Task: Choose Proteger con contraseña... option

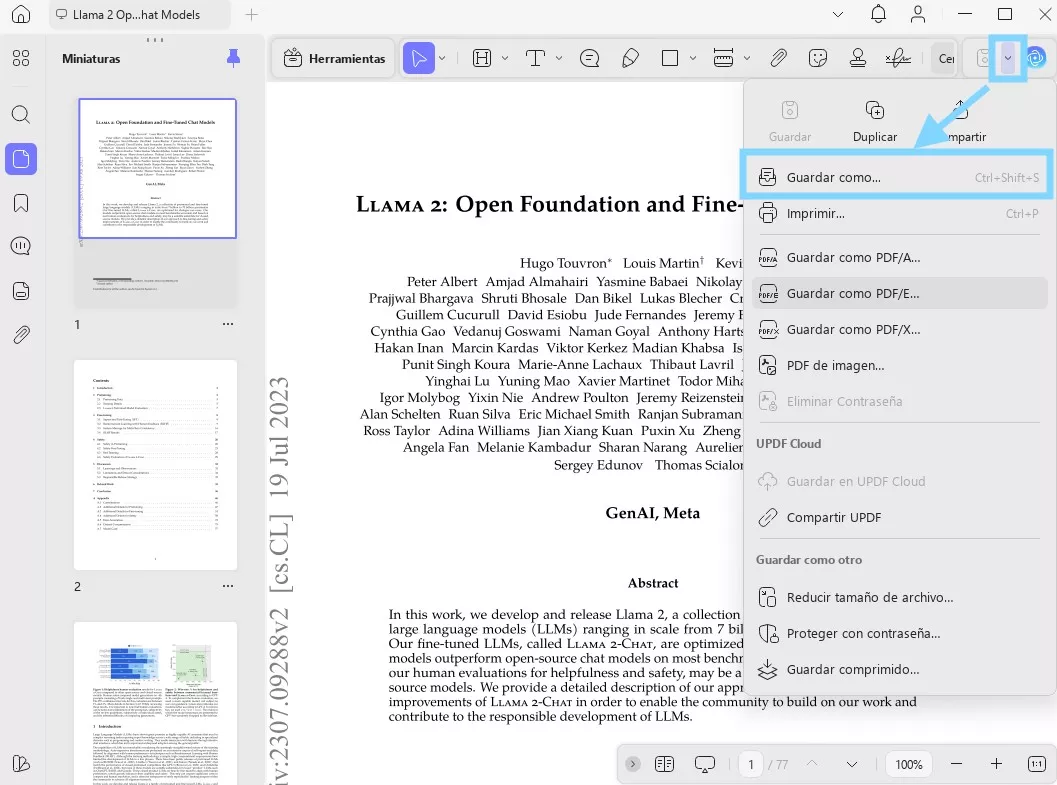Action: point(899,633)
